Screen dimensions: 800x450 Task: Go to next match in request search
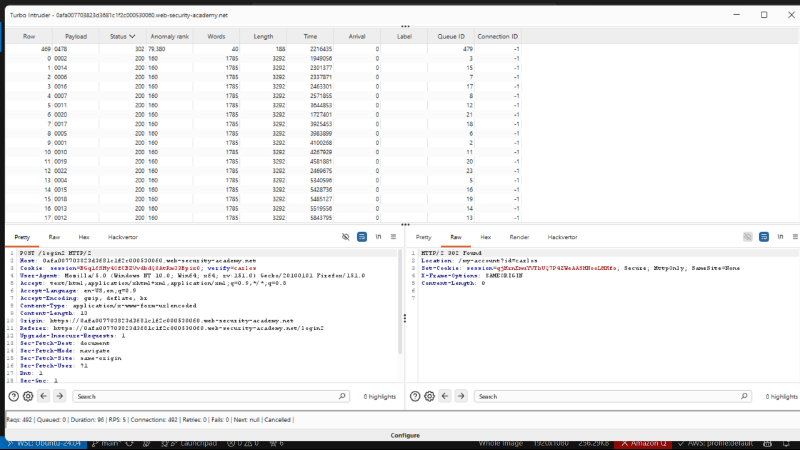(x=59, y=396)
